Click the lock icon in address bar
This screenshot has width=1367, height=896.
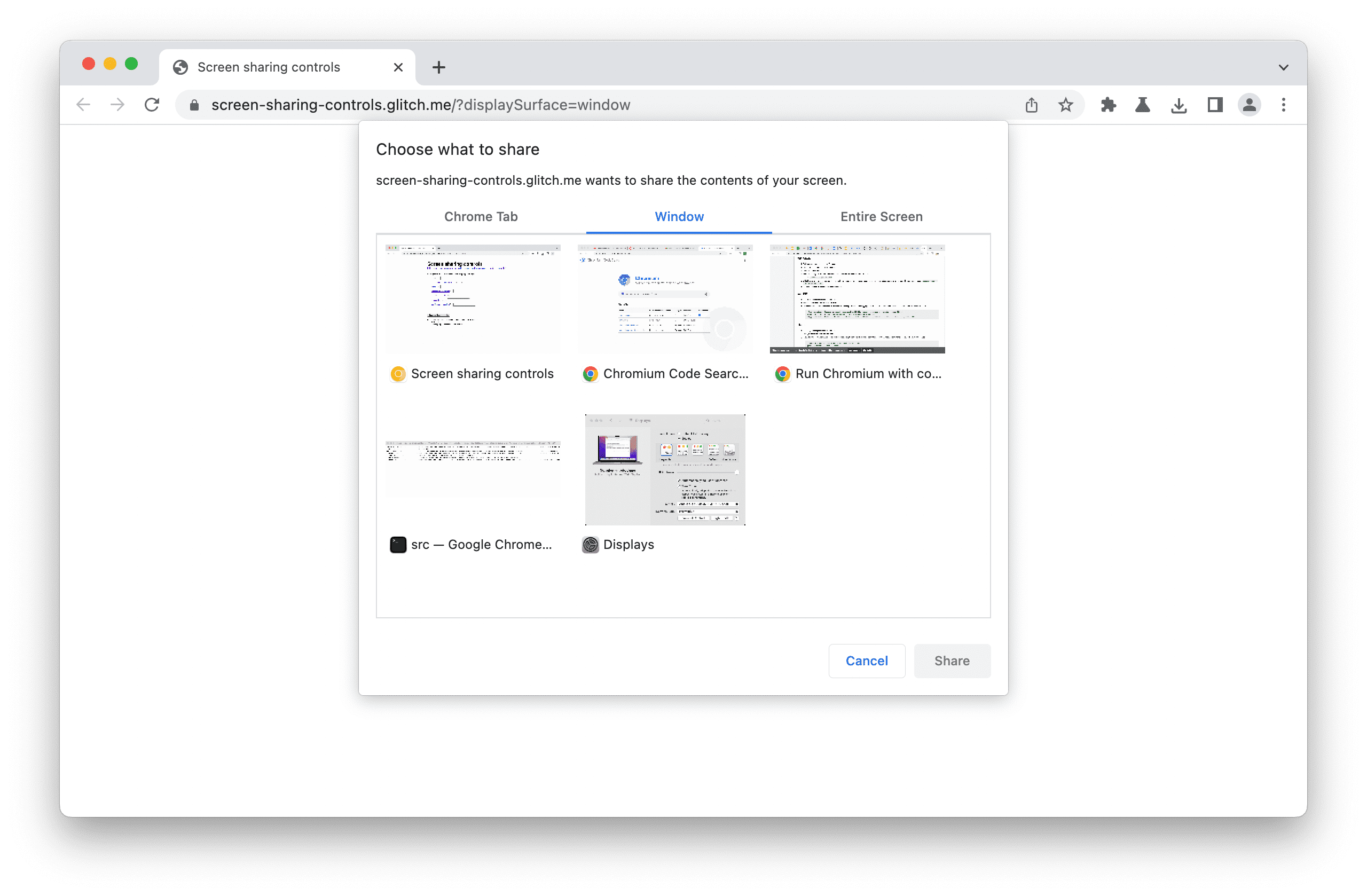coord(195,104)
